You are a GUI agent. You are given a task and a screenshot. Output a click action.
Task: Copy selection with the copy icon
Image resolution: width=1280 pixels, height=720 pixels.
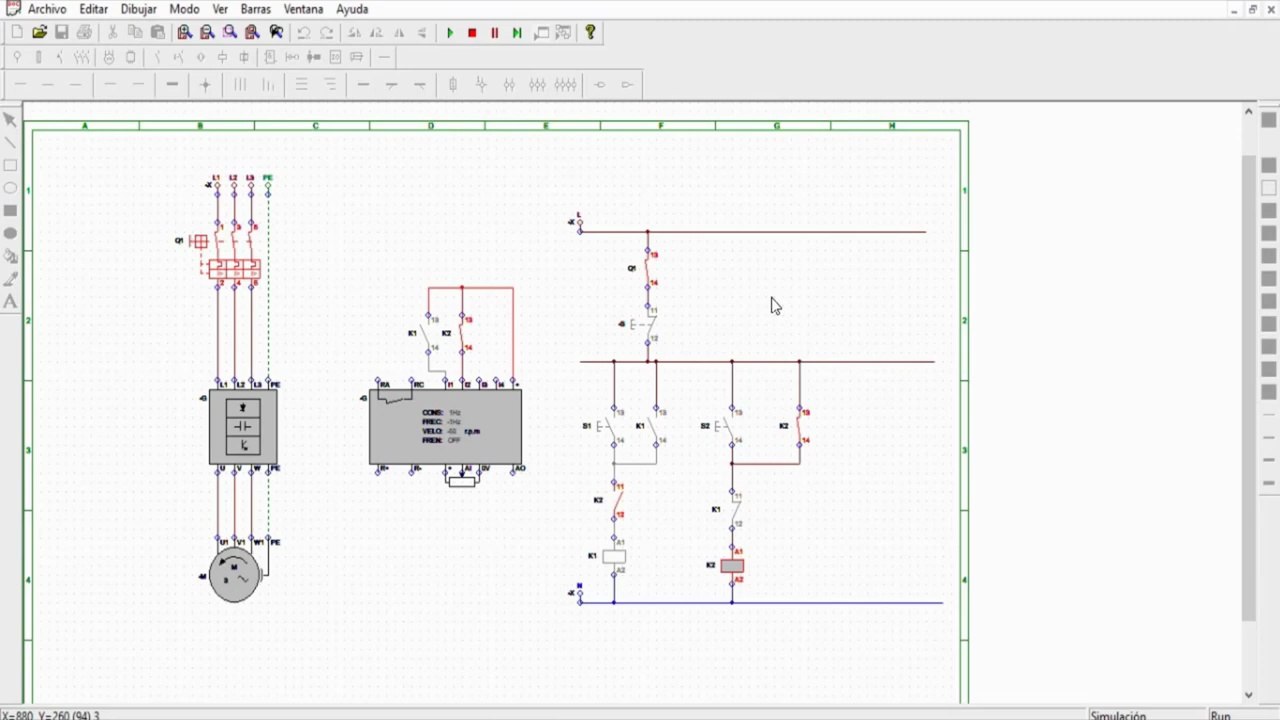[x=135, y=33]
